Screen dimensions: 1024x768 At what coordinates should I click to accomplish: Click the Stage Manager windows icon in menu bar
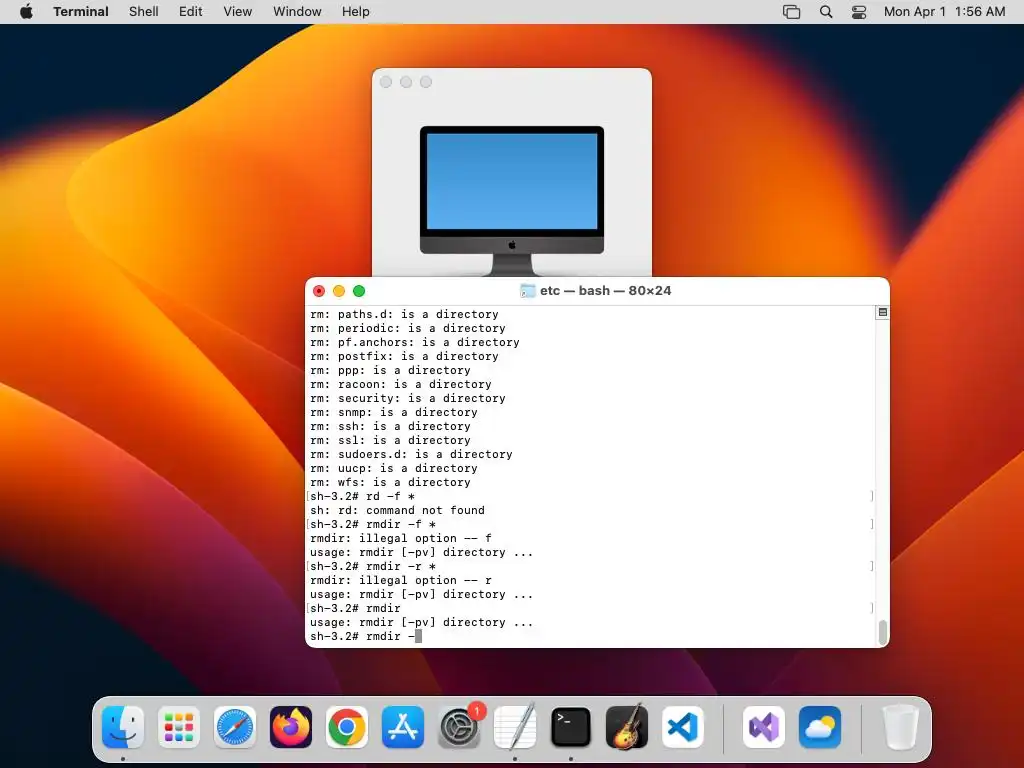(792, 12)
